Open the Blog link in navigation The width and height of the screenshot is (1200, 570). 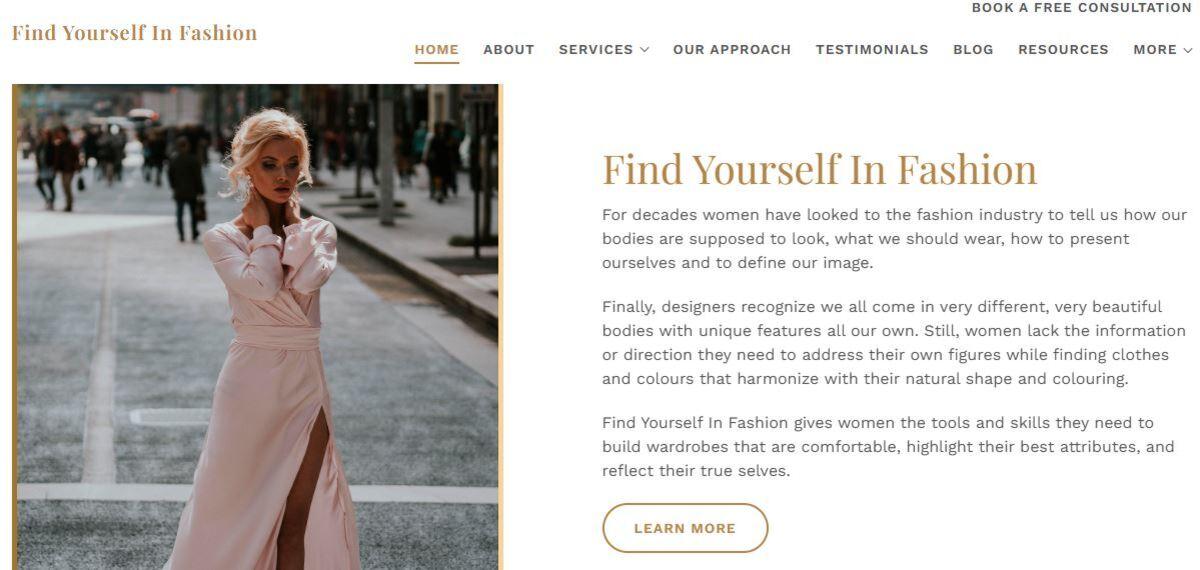coord(973,49)
